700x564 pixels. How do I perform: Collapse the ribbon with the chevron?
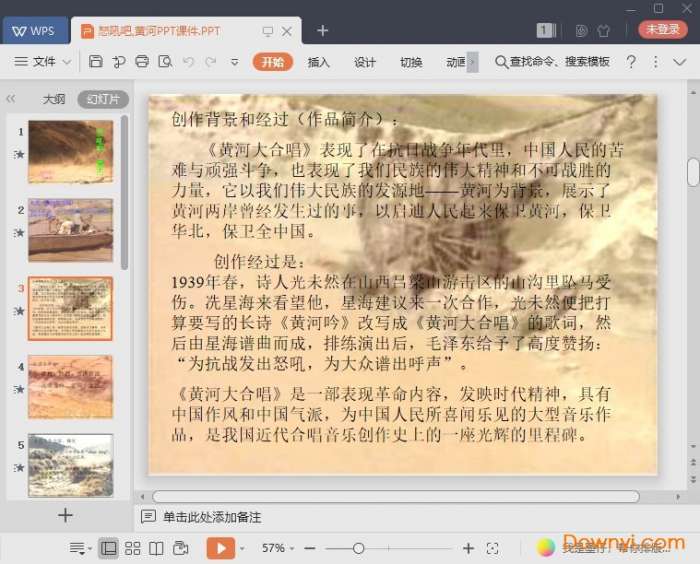pos(679,62)
